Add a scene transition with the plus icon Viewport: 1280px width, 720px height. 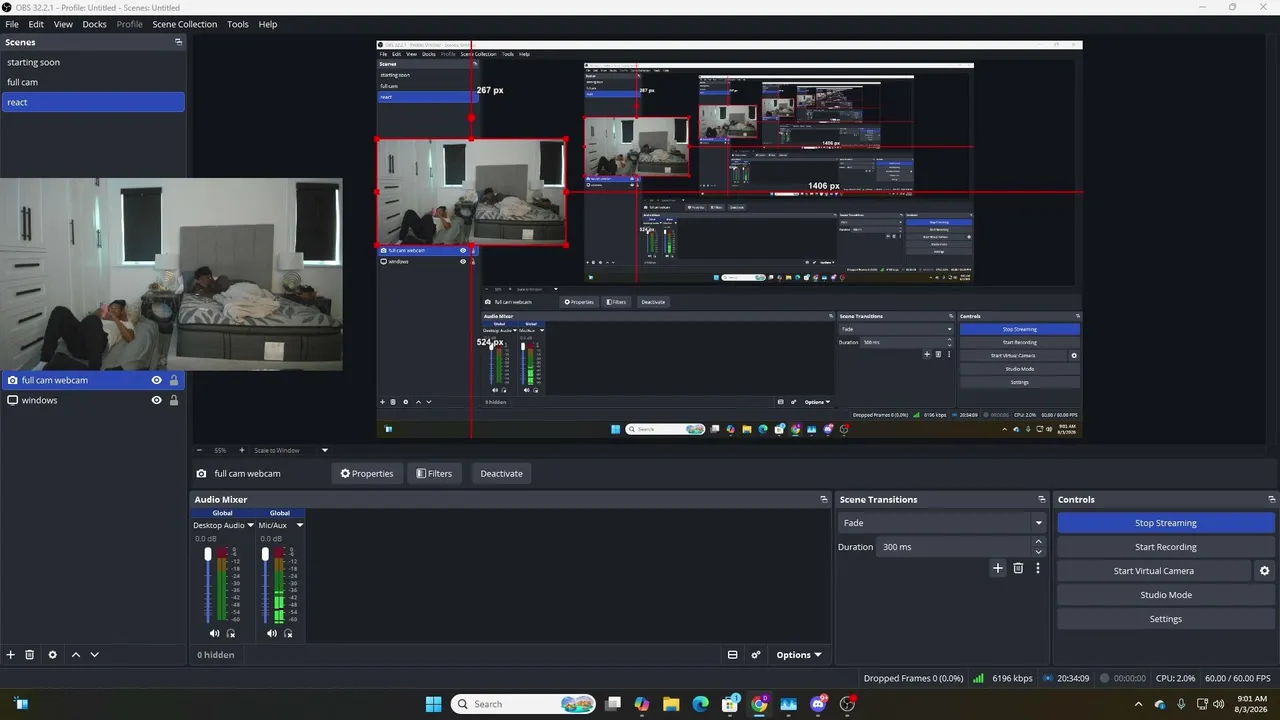(x=997, y=568)
